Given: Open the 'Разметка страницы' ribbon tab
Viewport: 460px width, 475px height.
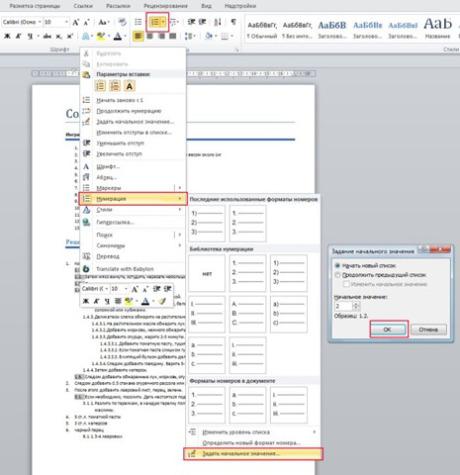Looking at the screenshot, I should coord(35,6).
